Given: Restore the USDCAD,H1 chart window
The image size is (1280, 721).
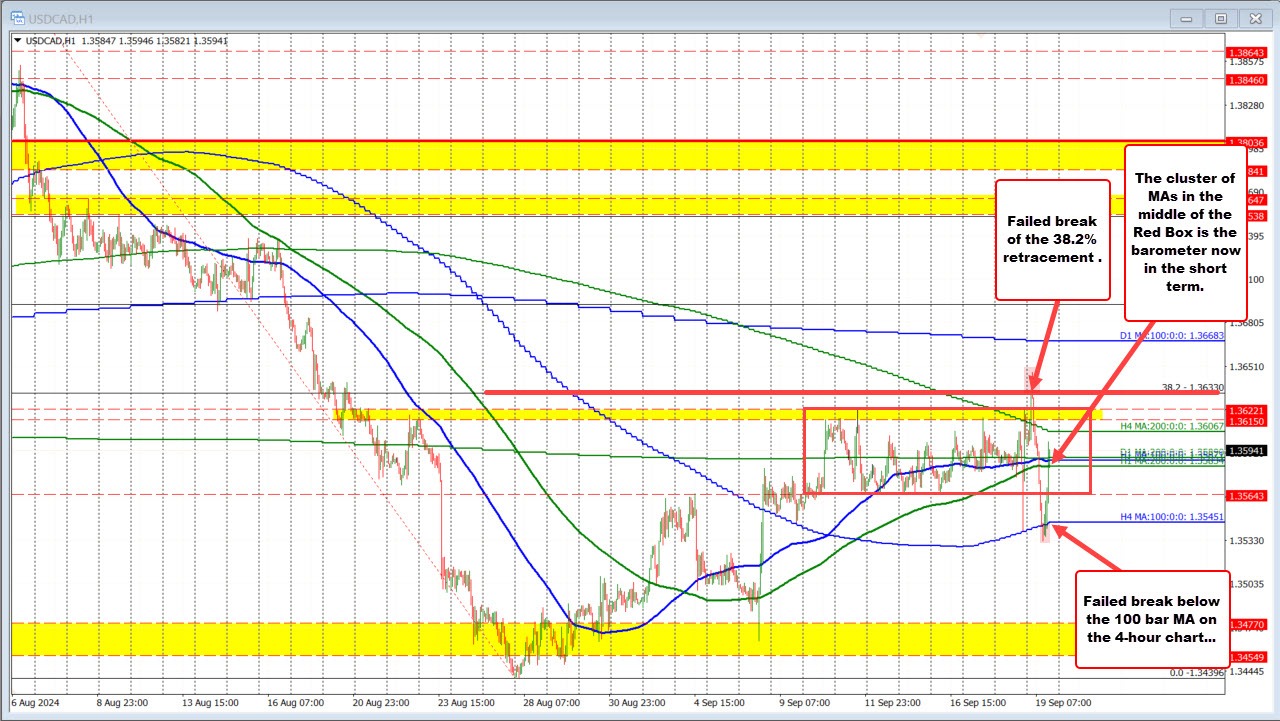Looking at the screenshot, I should (x=1220, y=17).
